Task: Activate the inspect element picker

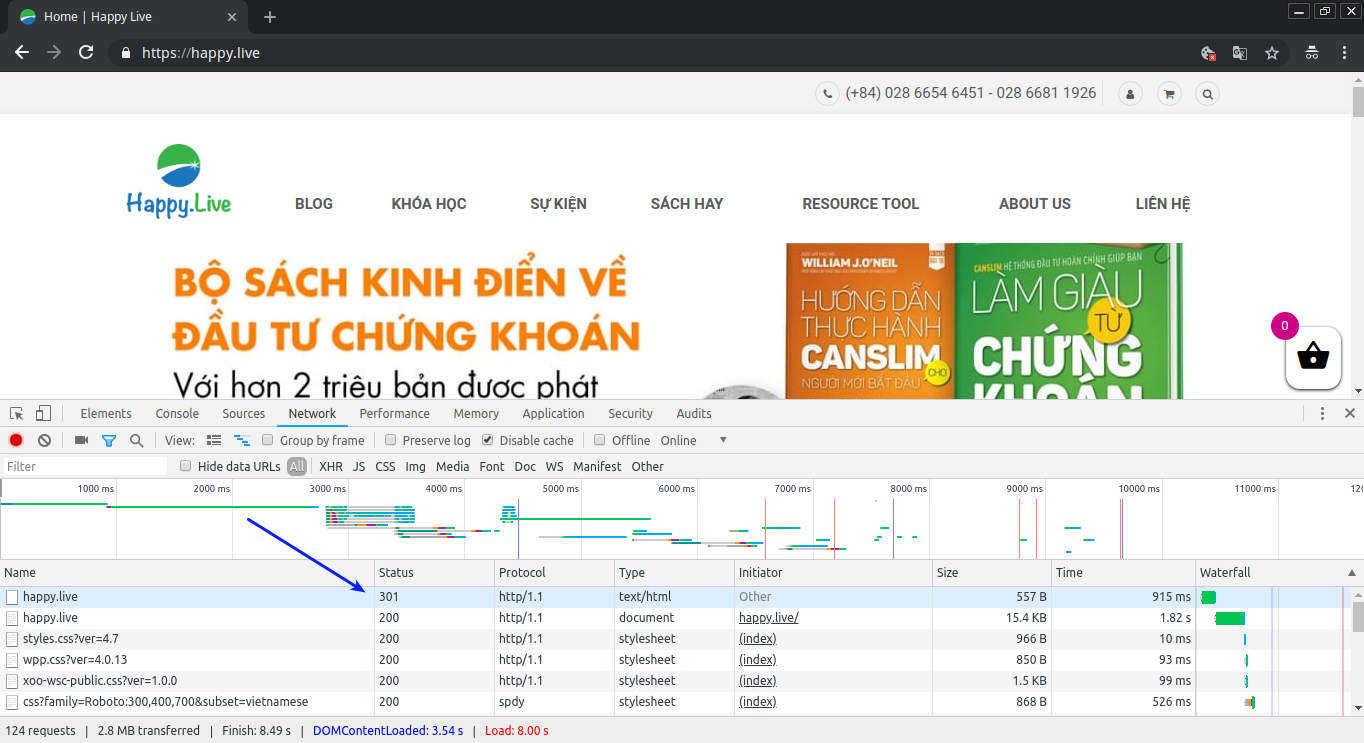Action: [x=17, y=413]
